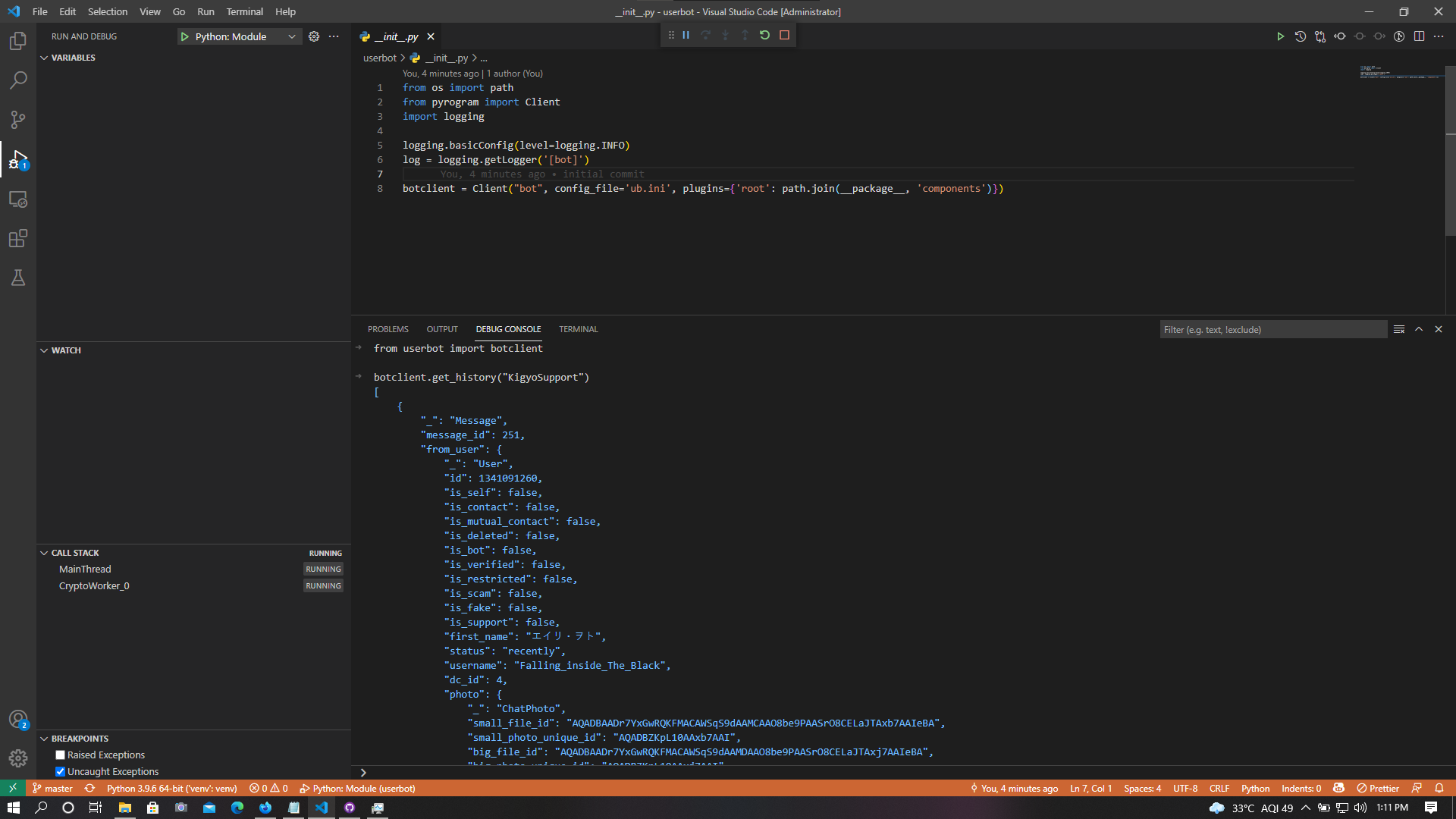Select the Python 3.9.6 interpreter
The width and height of the screenshot is (1456, 819).
[173, 788]
